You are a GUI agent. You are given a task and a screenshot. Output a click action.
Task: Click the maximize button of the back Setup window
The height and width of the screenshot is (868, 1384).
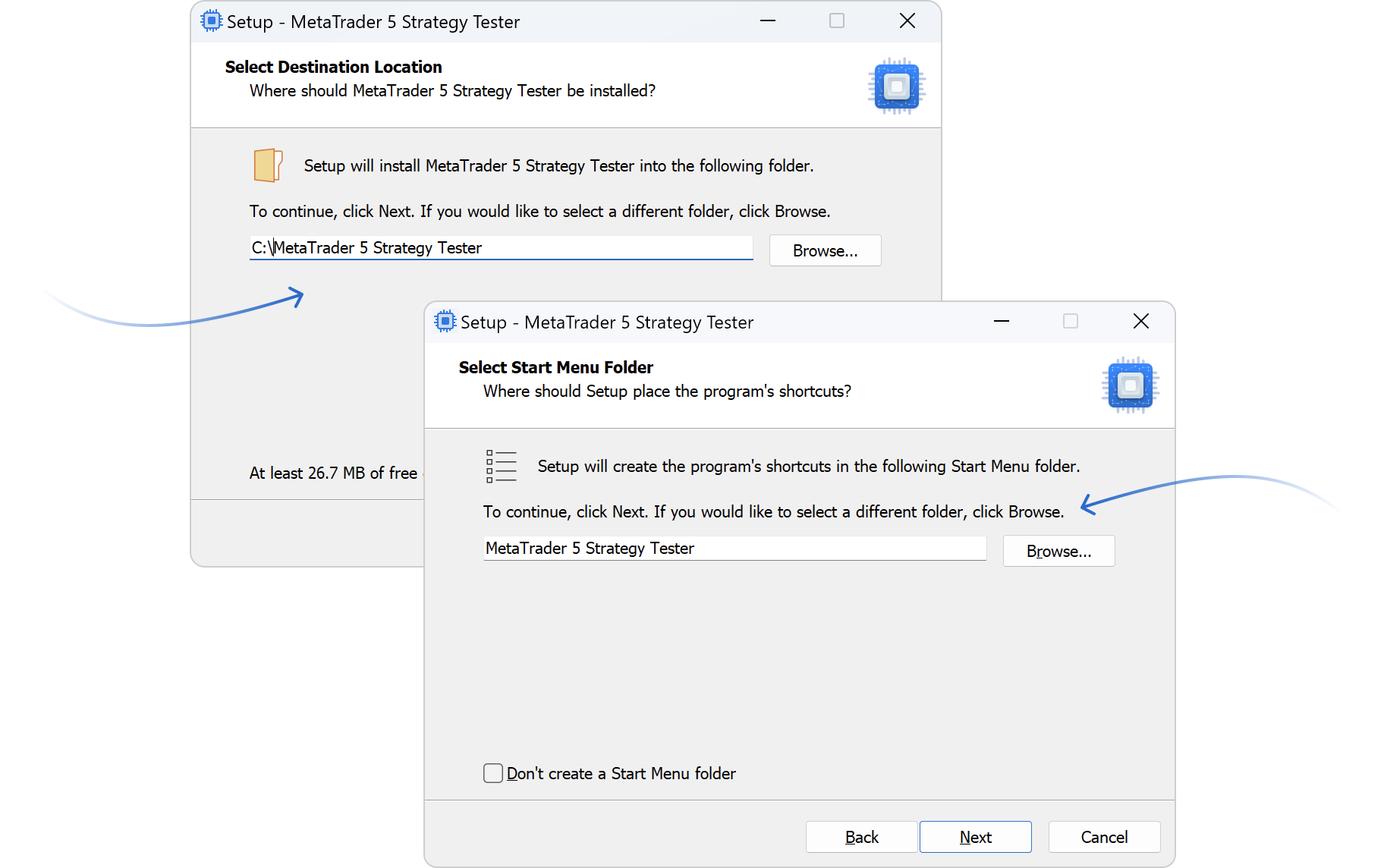(x=837, y=20)
